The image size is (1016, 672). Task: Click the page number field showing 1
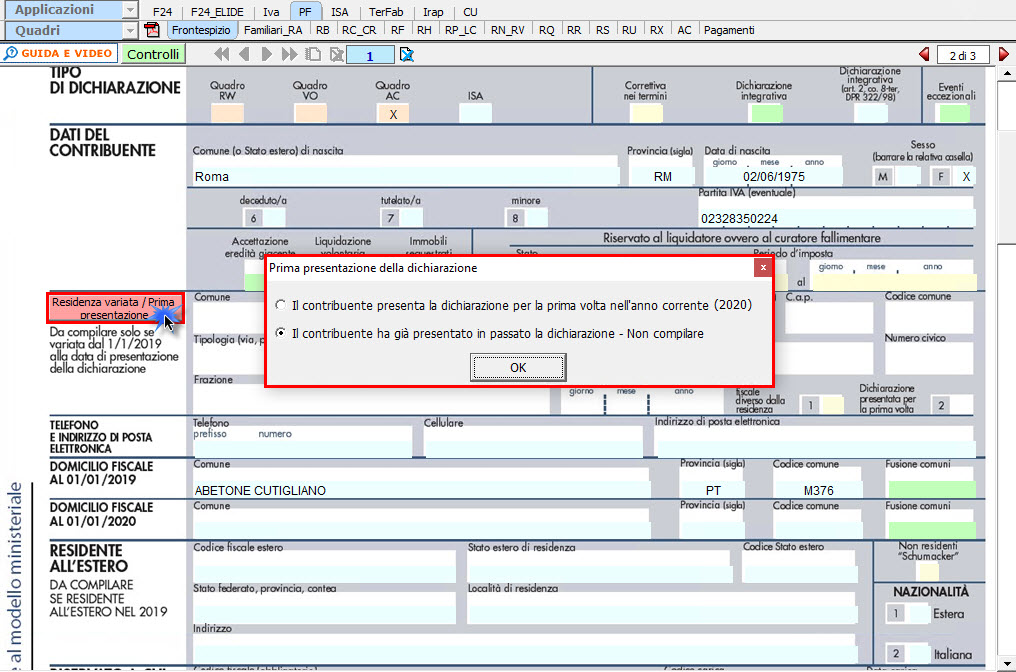pyautogui.click(x=370, y=55)
